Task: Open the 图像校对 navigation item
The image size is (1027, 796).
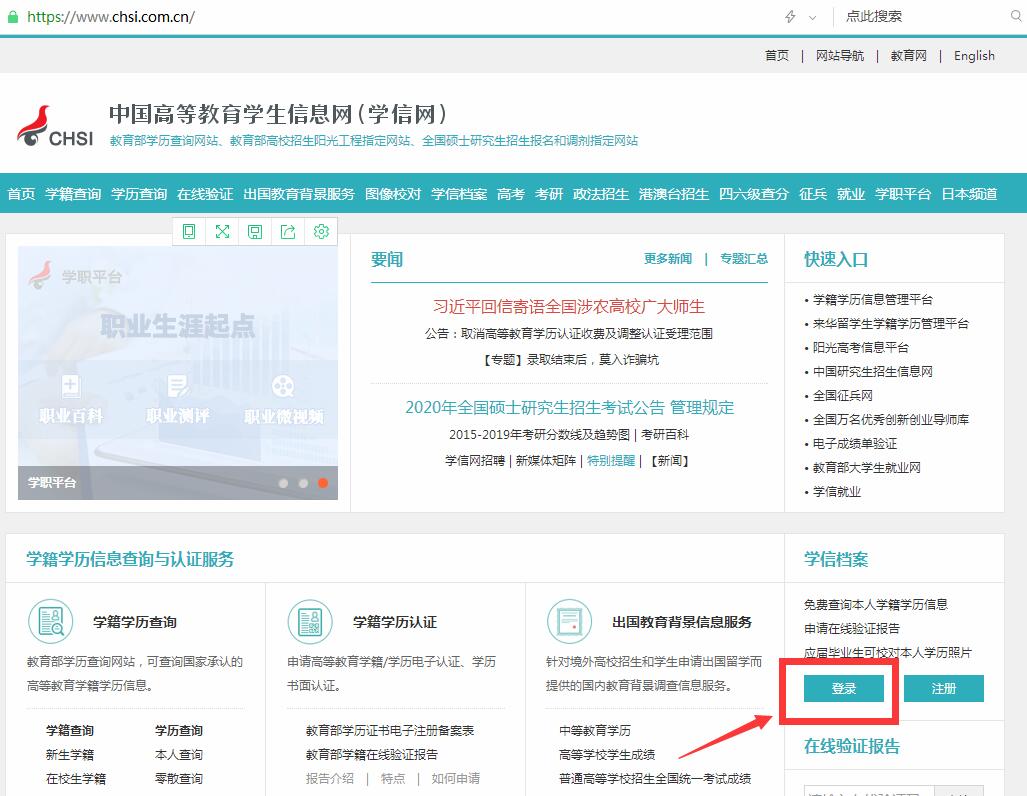Action: (x=393, y=194)
